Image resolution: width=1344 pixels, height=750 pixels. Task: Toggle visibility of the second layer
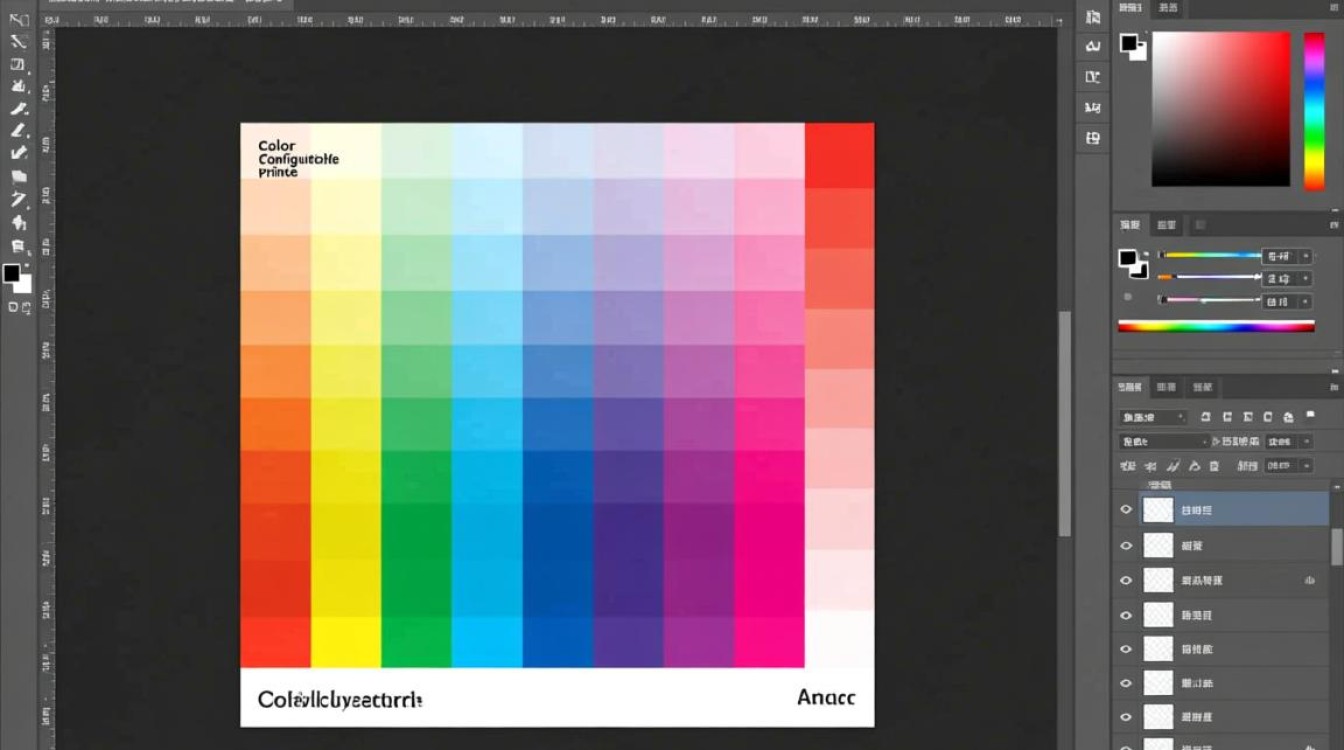click(x=1126, y=546)
